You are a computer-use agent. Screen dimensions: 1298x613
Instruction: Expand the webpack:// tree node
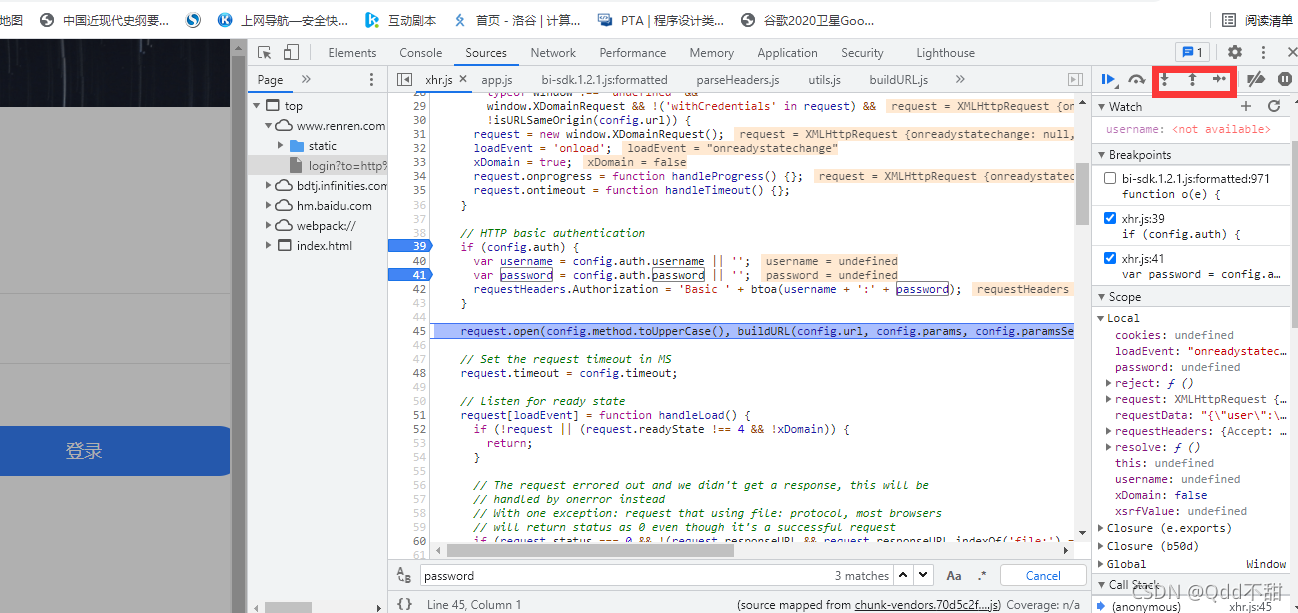268,226
